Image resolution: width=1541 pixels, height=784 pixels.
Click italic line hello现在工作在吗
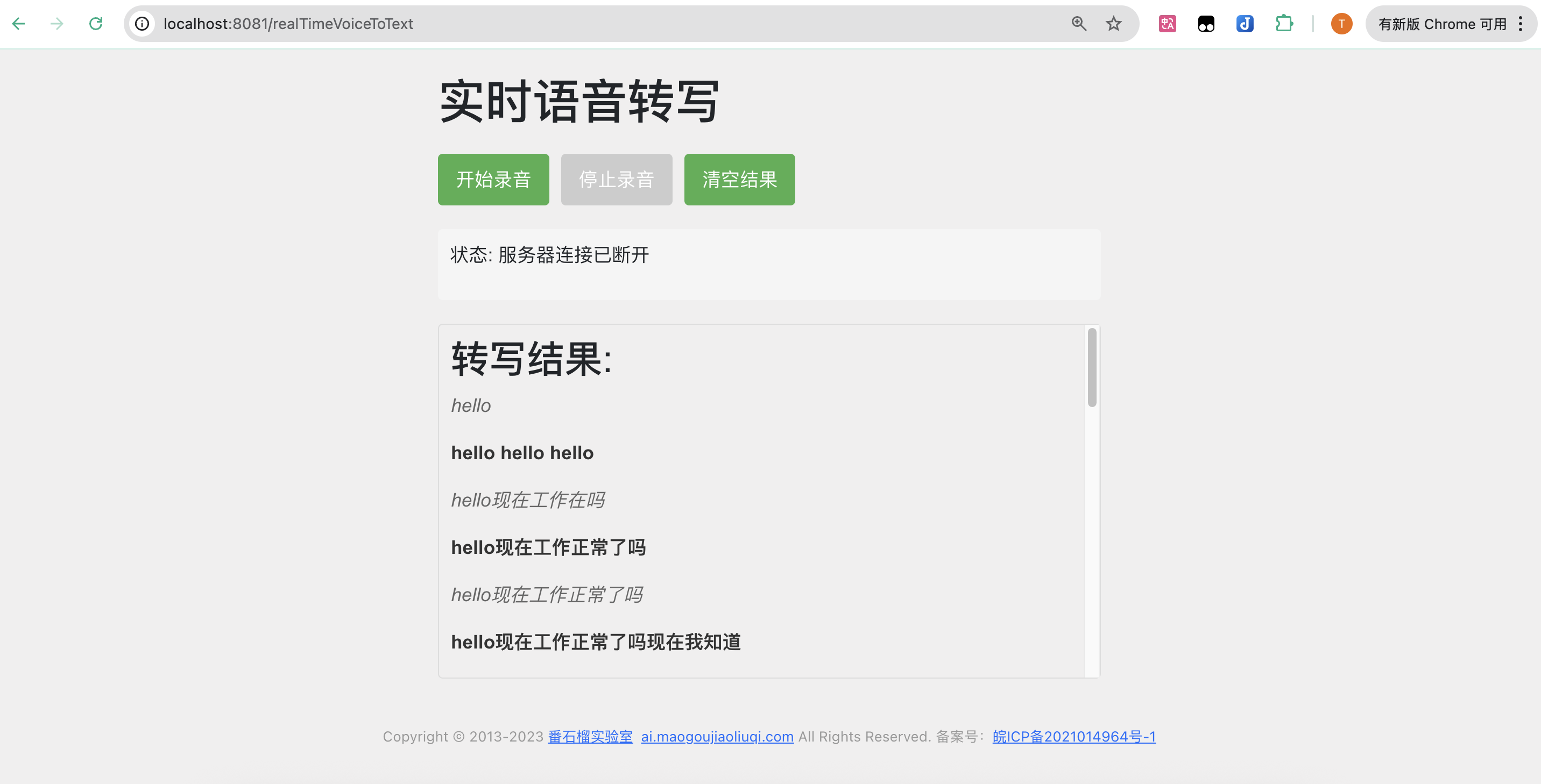(528, 500)
